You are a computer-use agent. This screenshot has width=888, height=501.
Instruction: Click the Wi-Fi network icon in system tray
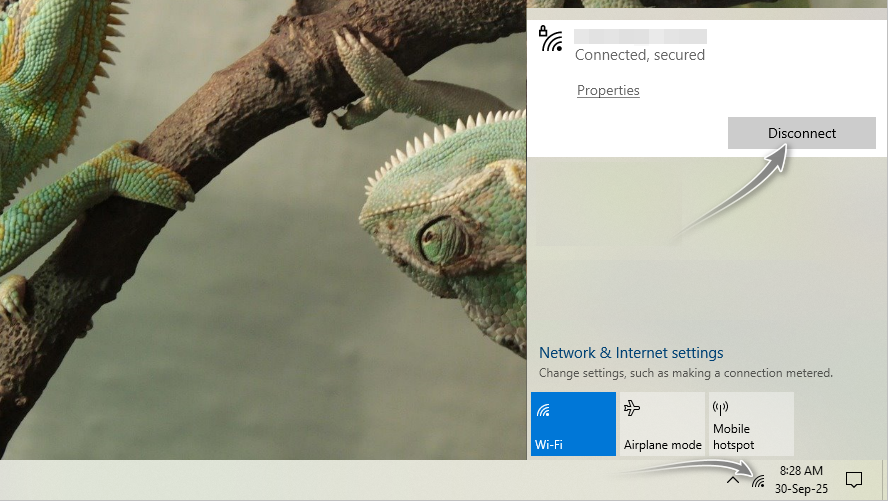[x=758, y=480]
